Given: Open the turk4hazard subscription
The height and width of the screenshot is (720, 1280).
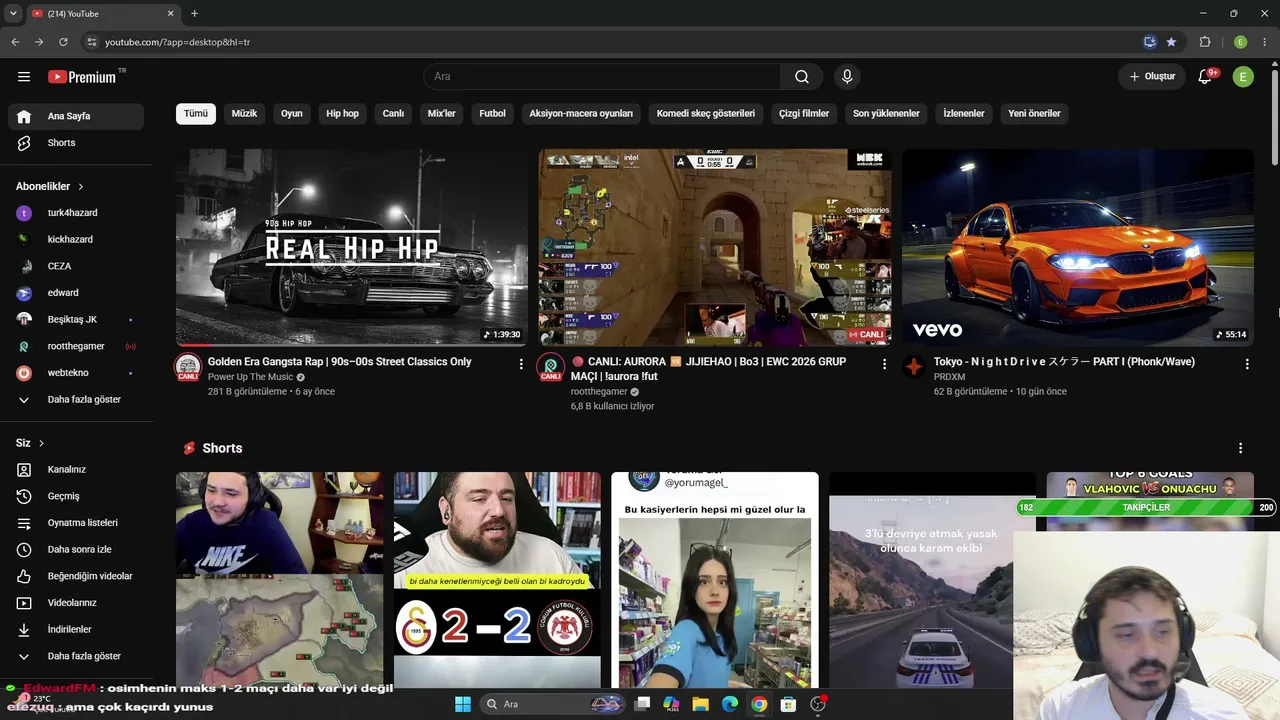Looking at the screenshot, I should coord(76,213).
